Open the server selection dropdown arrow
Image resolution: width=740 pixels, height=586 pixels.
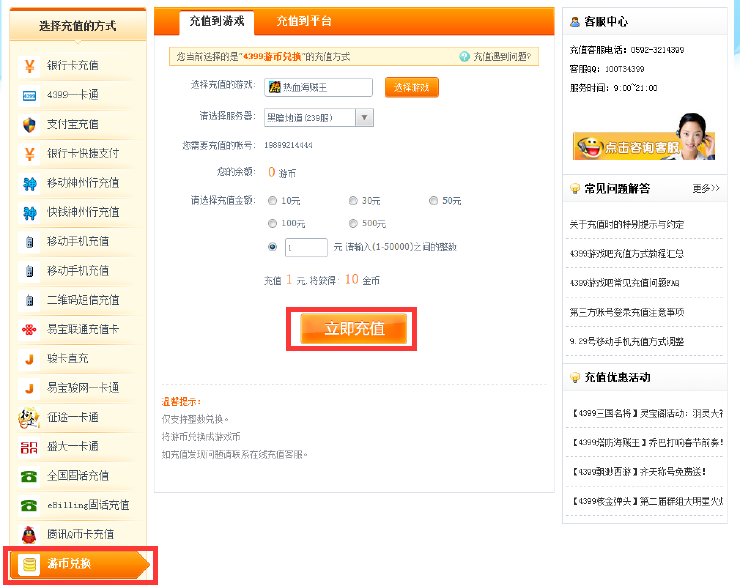(x=364, y=117)
